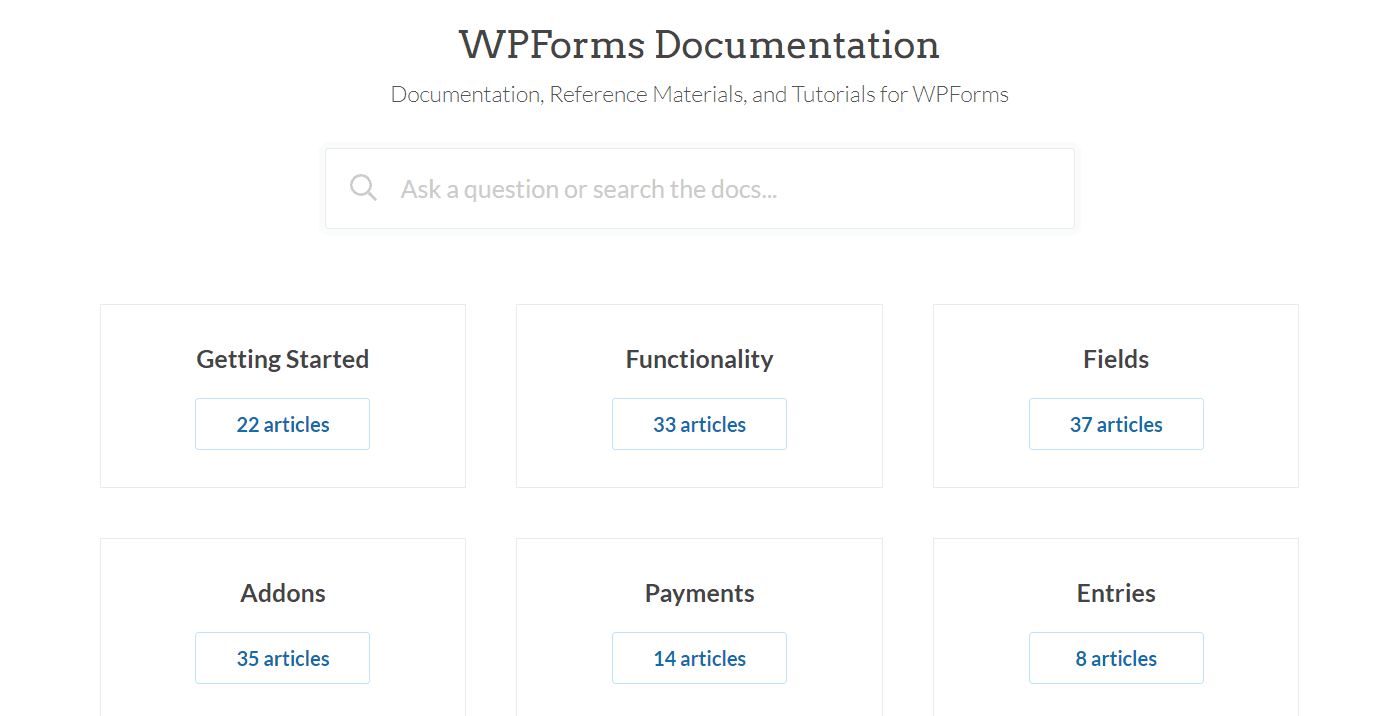This screenshot has width=1387, height=716.
Task: Click the magnifying glass search icon
Action: [x=363, y=188]
